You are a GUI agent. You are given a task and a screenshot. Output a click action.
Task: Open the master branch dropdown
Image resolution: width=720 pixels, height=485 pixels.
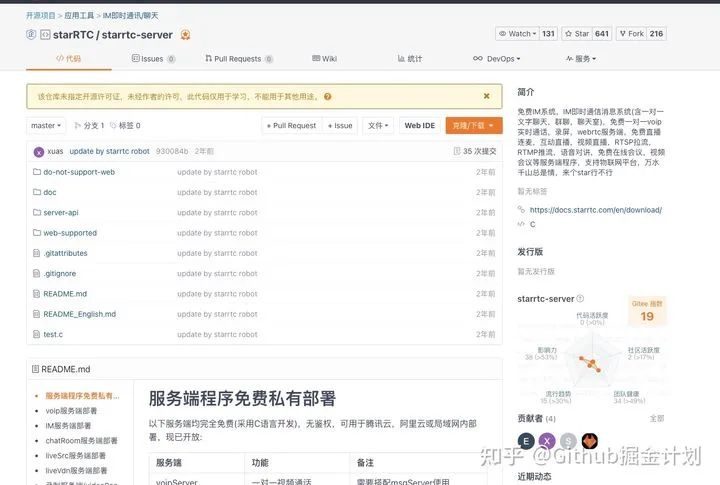46,125
